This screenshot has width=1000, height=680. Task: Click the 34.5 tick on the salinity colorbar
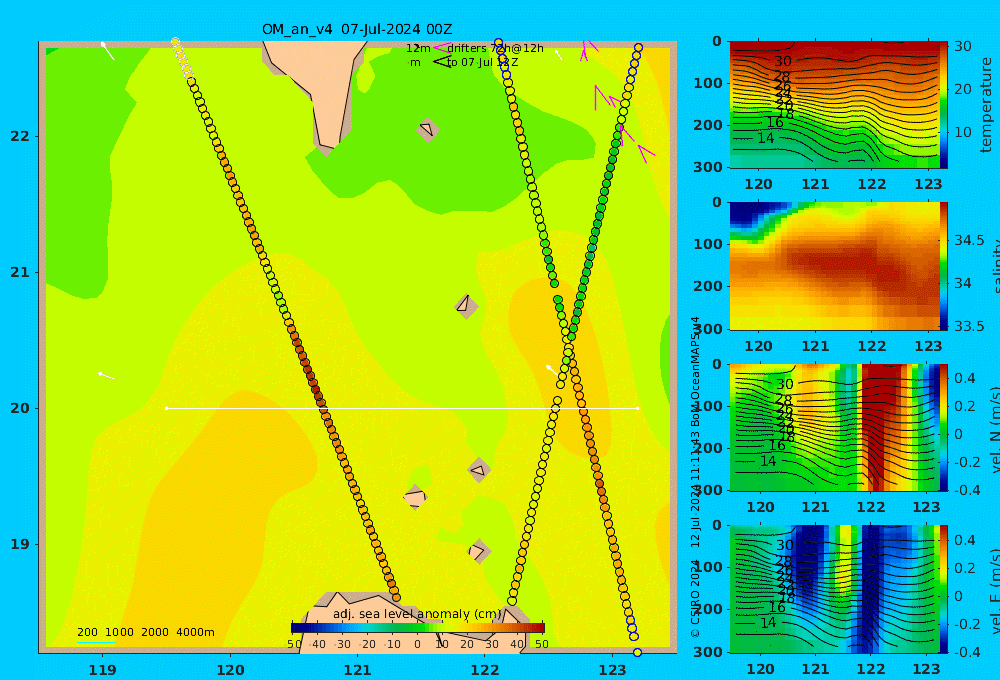pos(969,240)
